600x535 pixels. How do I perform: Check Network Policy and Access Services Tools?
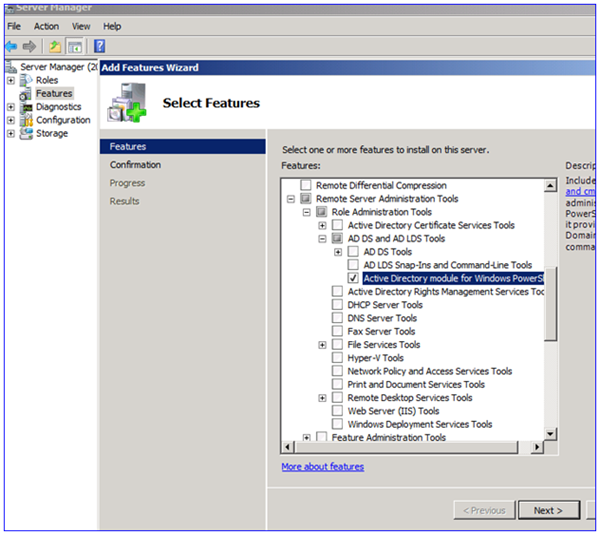pos(337,371)
